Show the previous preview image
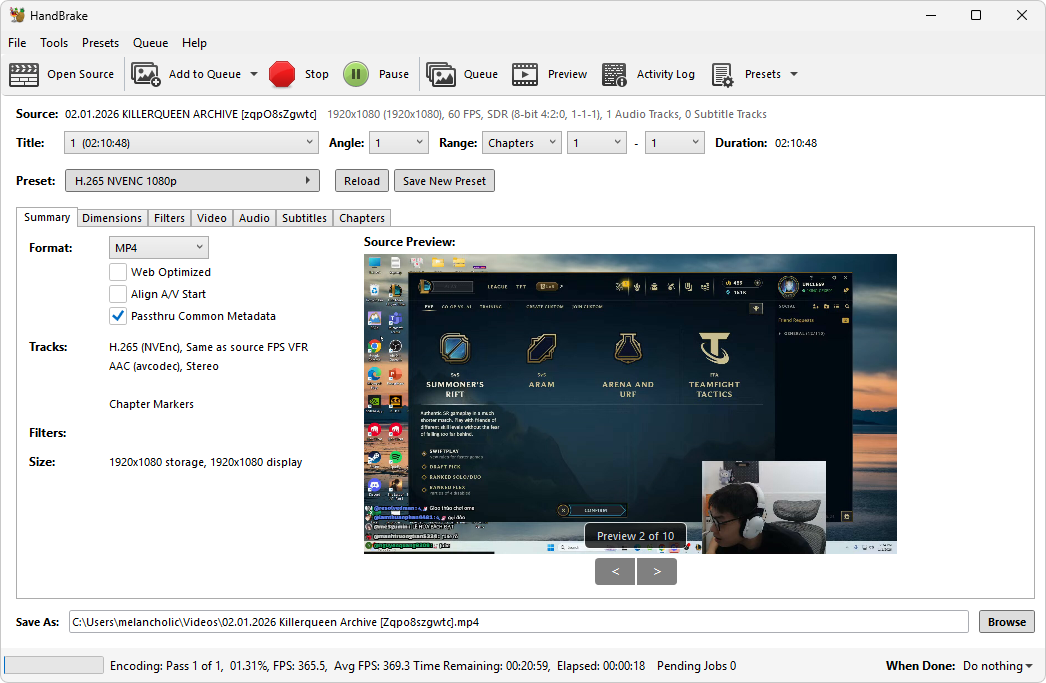Viewport: 1046px width, 683px height. (615, 572)
